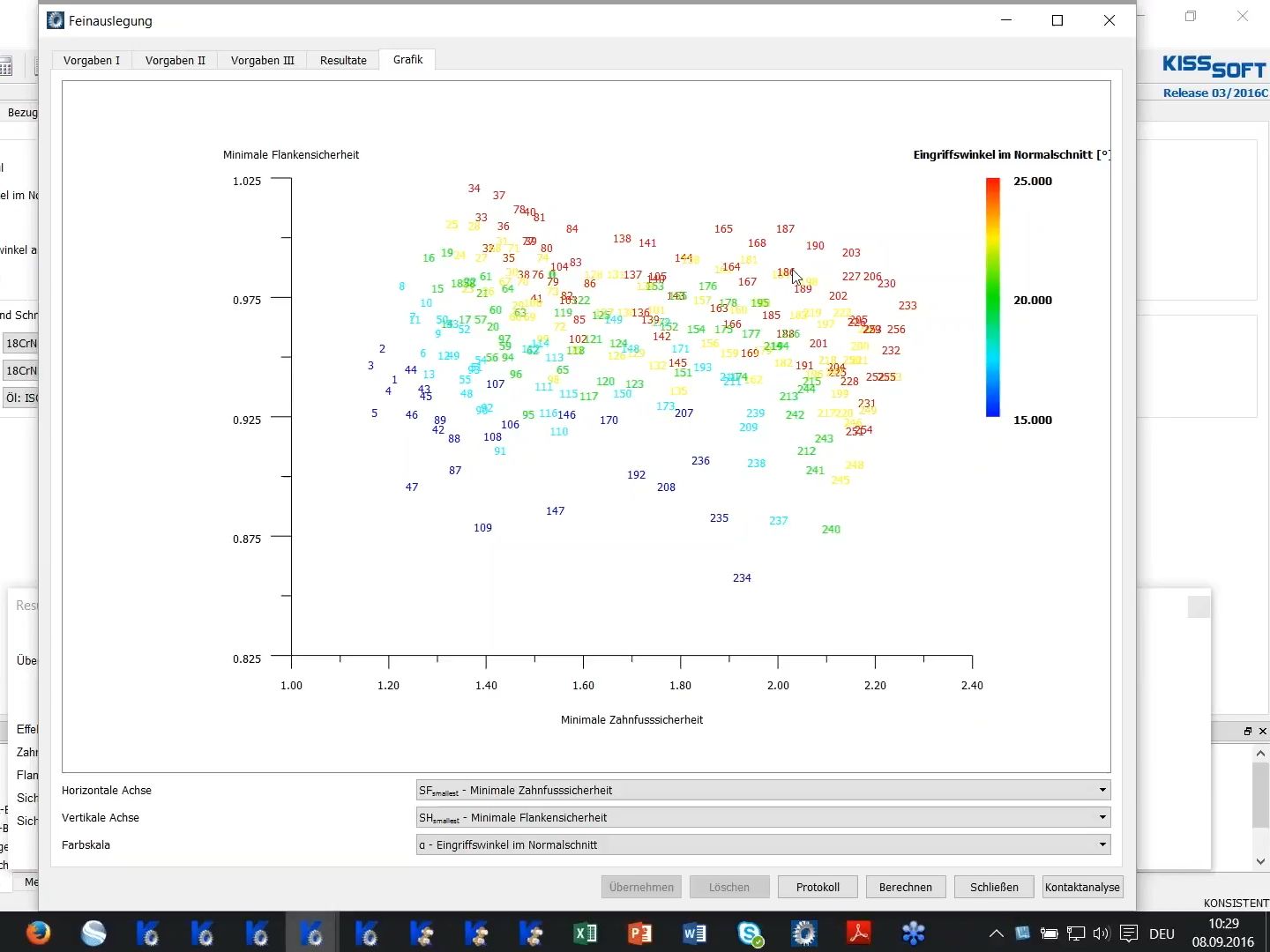Viewport: 1270px width, 952px height.
Task: Select data point 109 in the plot
Action: [x=482, y=528]
